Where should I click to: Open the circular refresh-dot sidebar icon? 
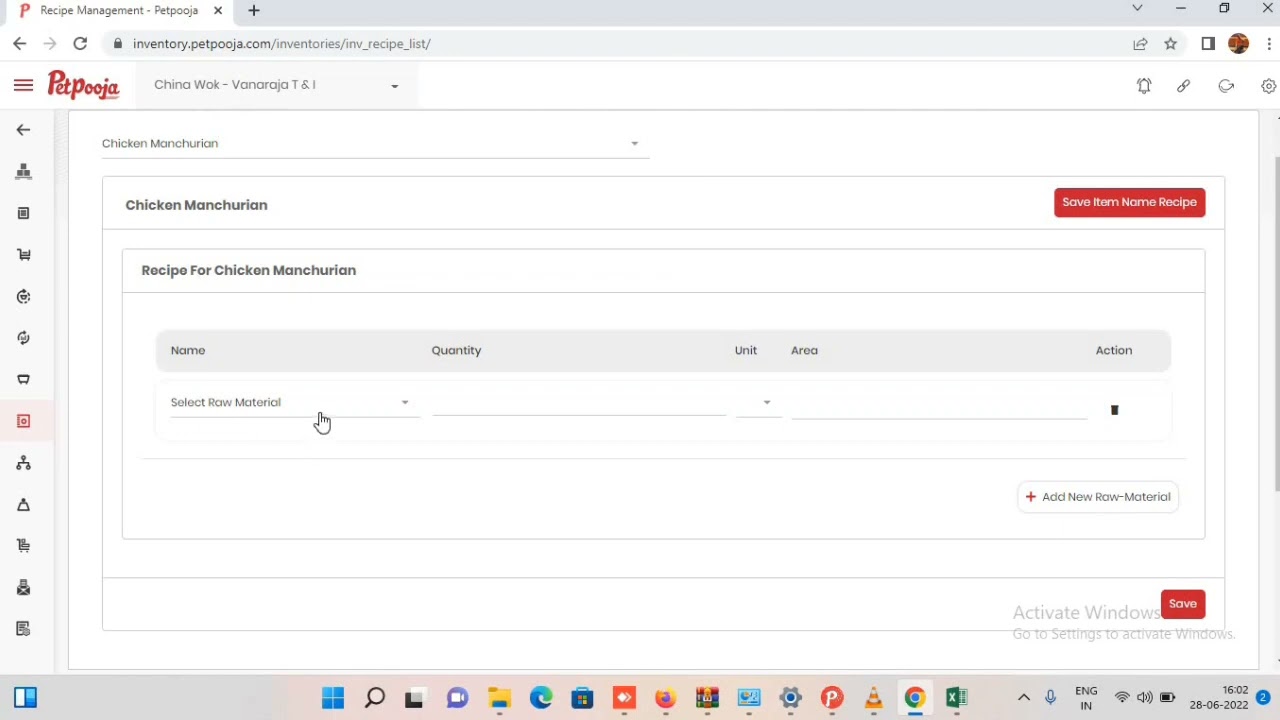23,297
